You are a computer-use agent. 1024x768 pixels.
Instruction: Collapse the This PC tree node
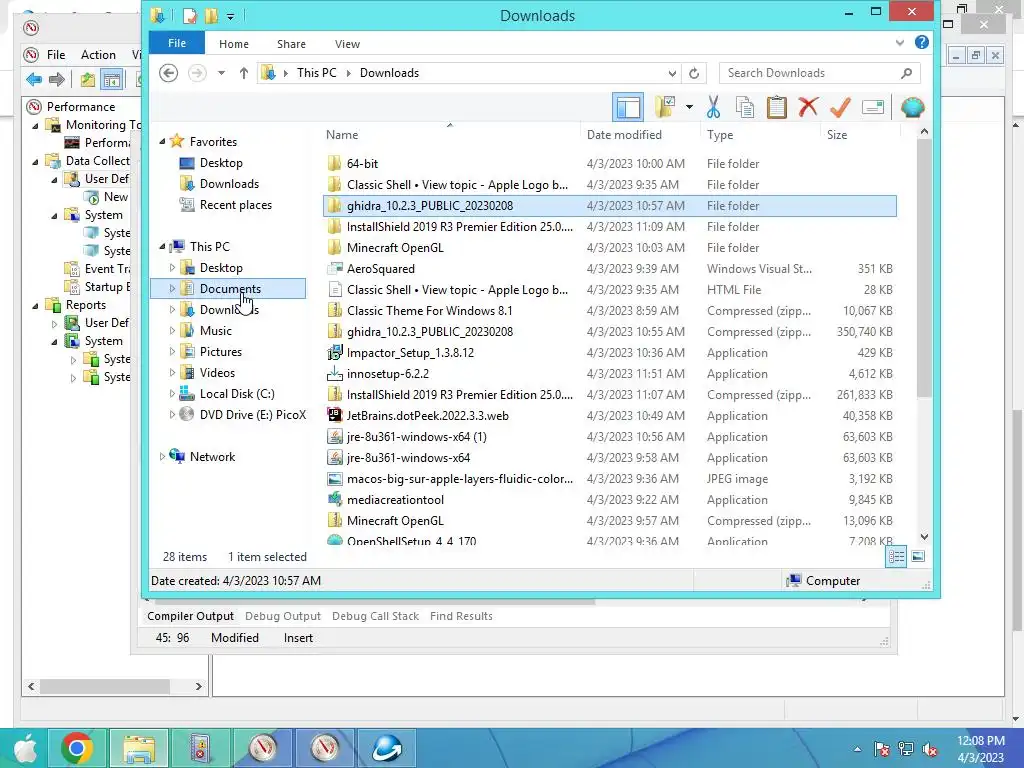162,246
